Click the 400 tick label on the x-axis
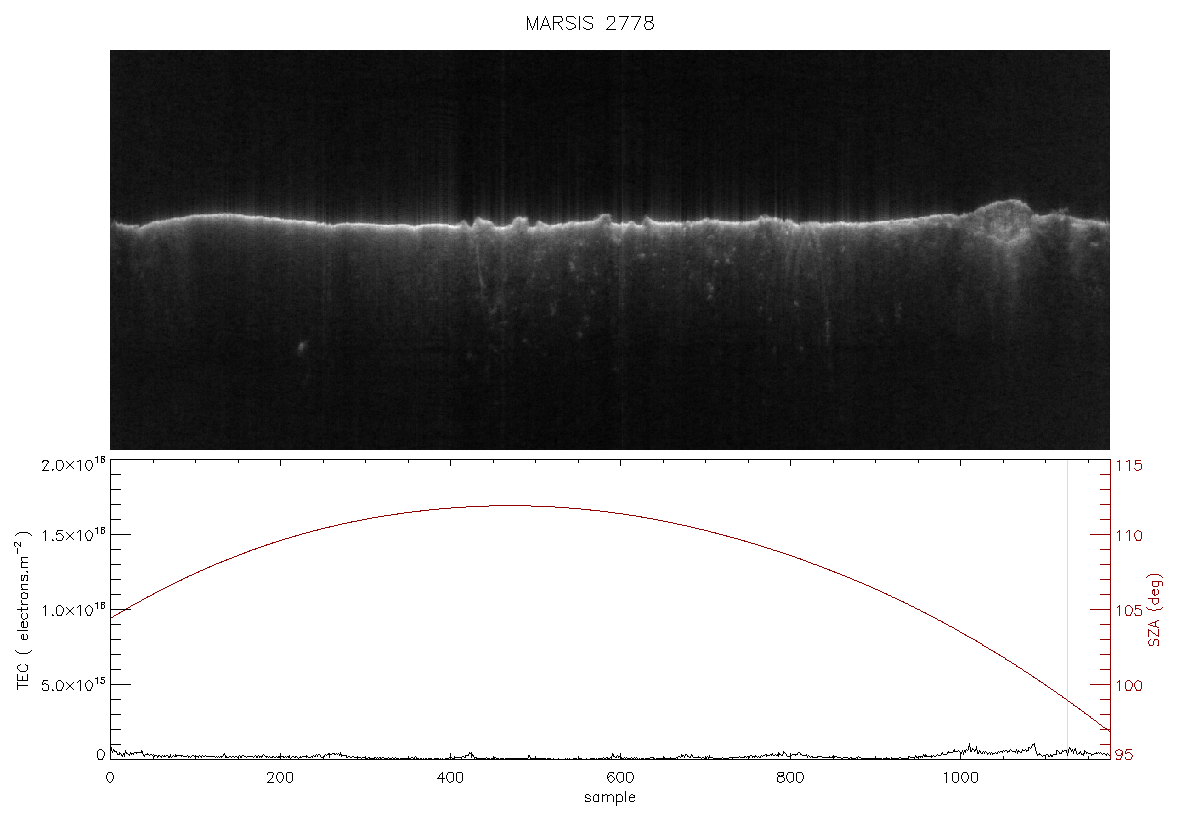1180x830 pixels. click(x=450, y=778)
